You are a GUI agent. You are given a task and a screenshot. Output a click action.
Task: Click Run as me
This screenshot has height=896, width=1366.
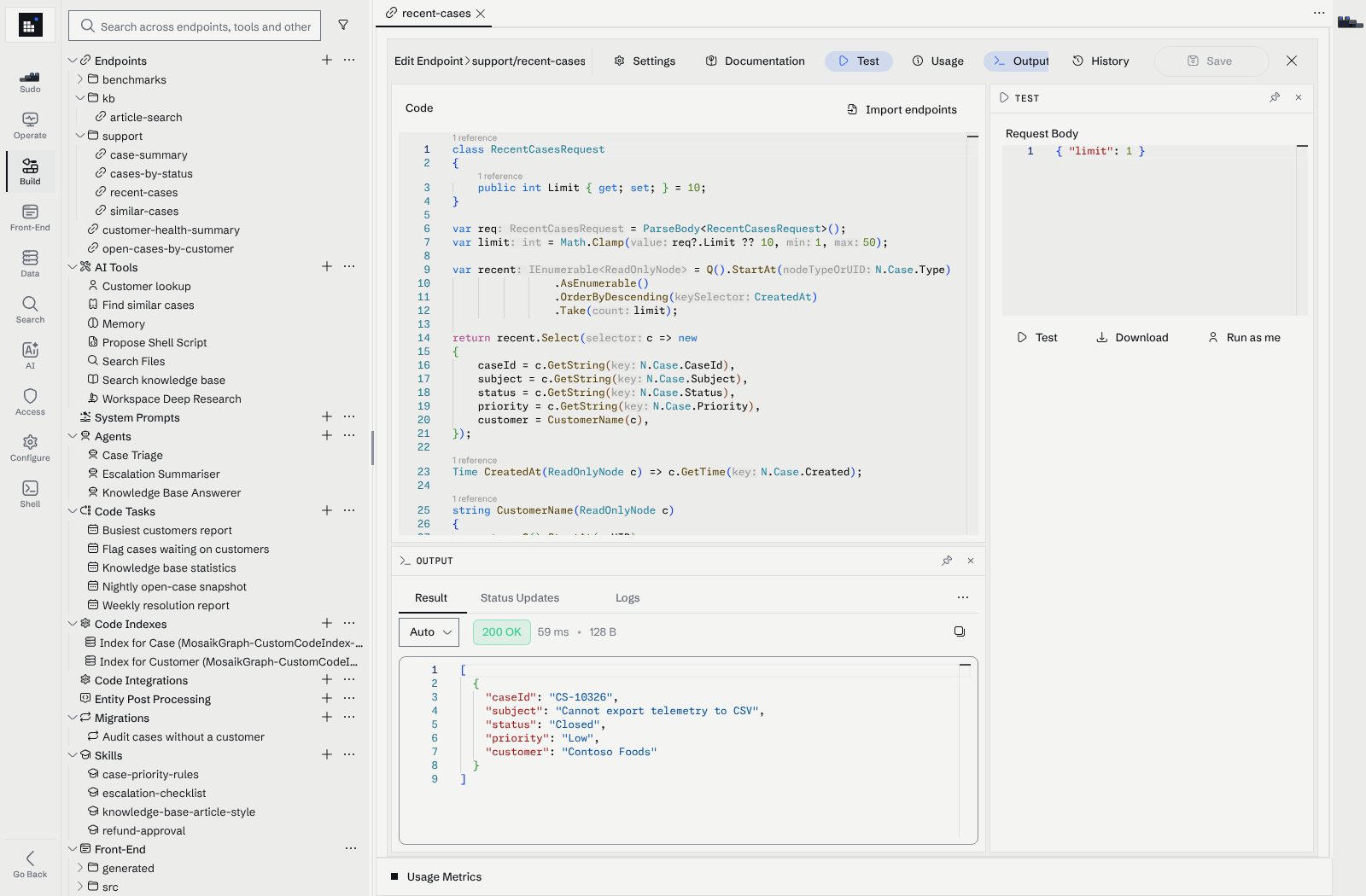[x=1244, y=337]
